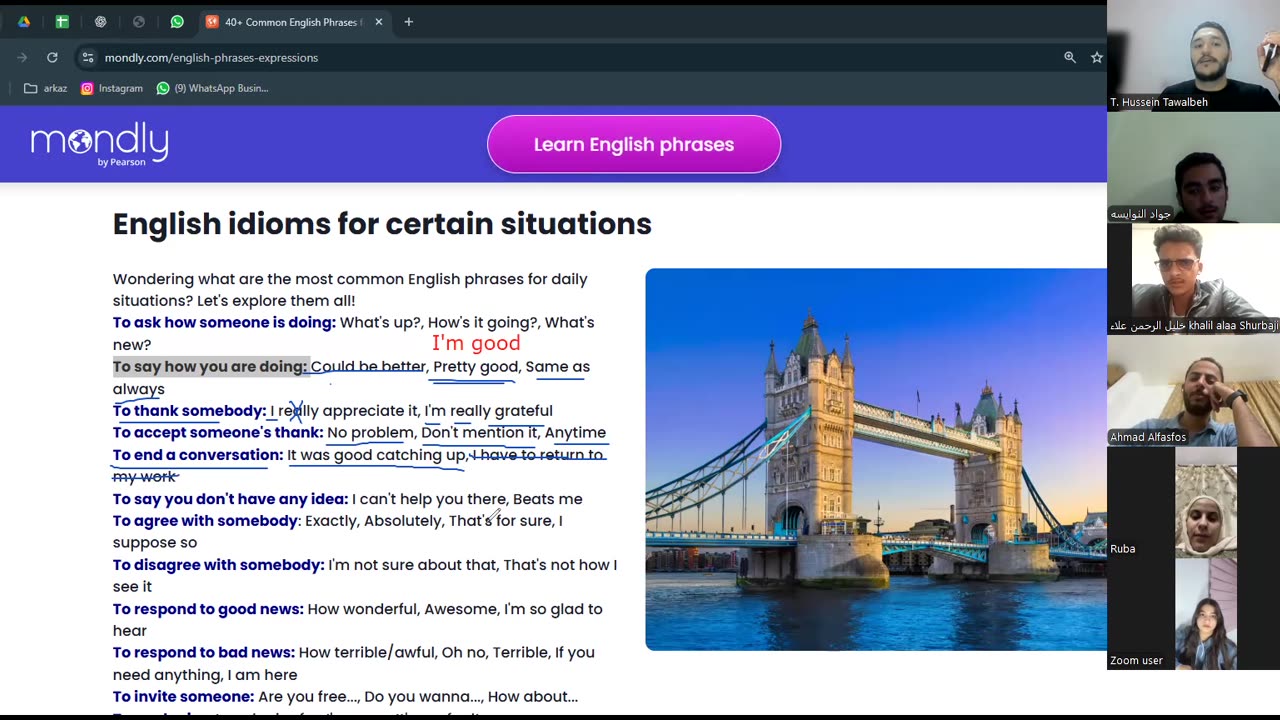
Task: Open a new browser tab
Action: click(408, 22)
